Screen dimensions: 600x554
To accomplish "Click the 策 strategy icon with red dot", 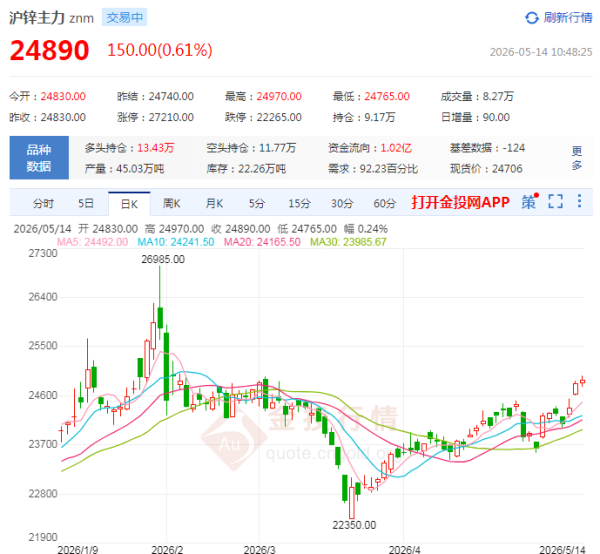I will pos(529,201).
